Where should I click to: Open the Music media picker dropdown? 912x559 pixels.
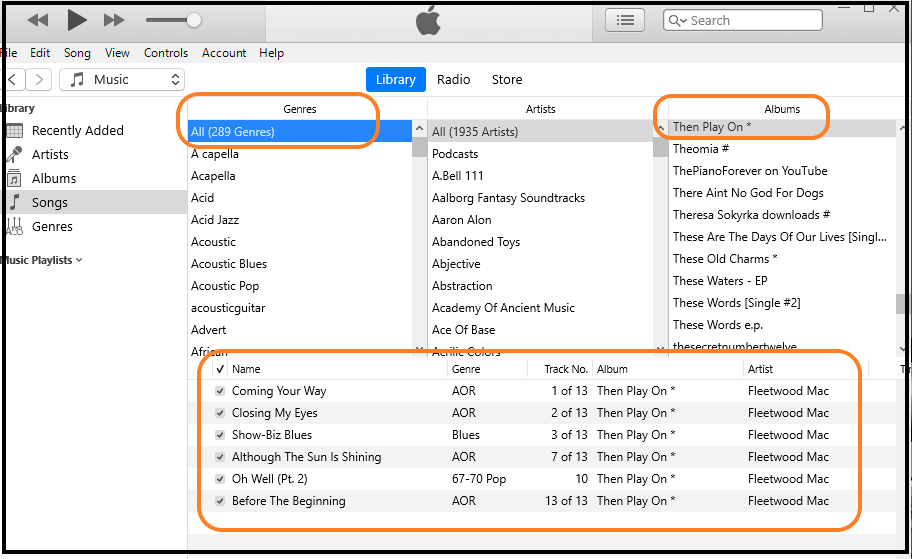(x=122, y=79)
